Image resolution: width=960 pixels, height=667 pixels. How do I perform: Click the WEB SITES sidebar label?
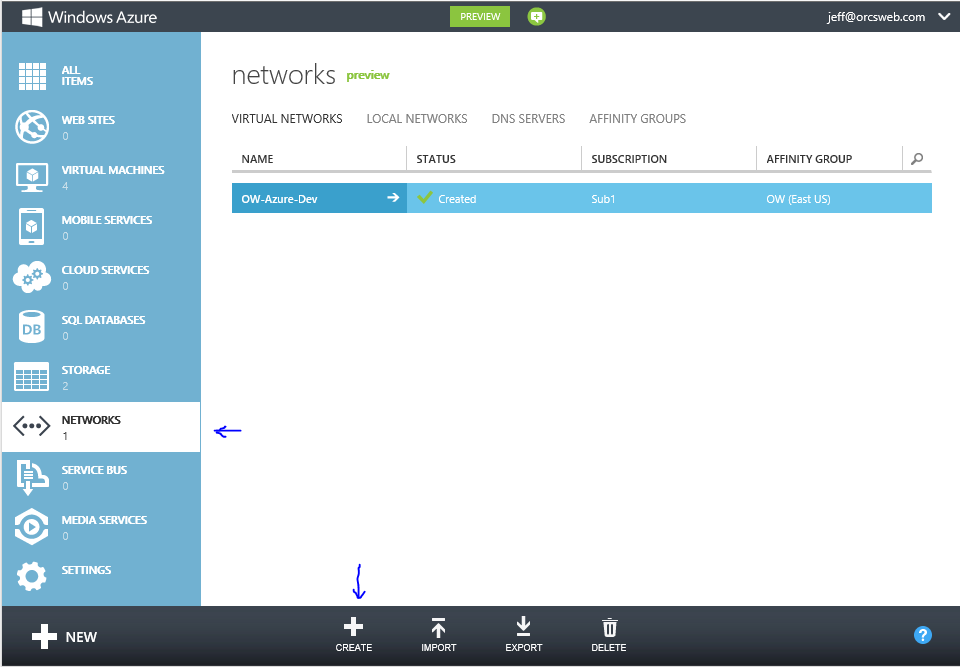(x=88, y=120)
